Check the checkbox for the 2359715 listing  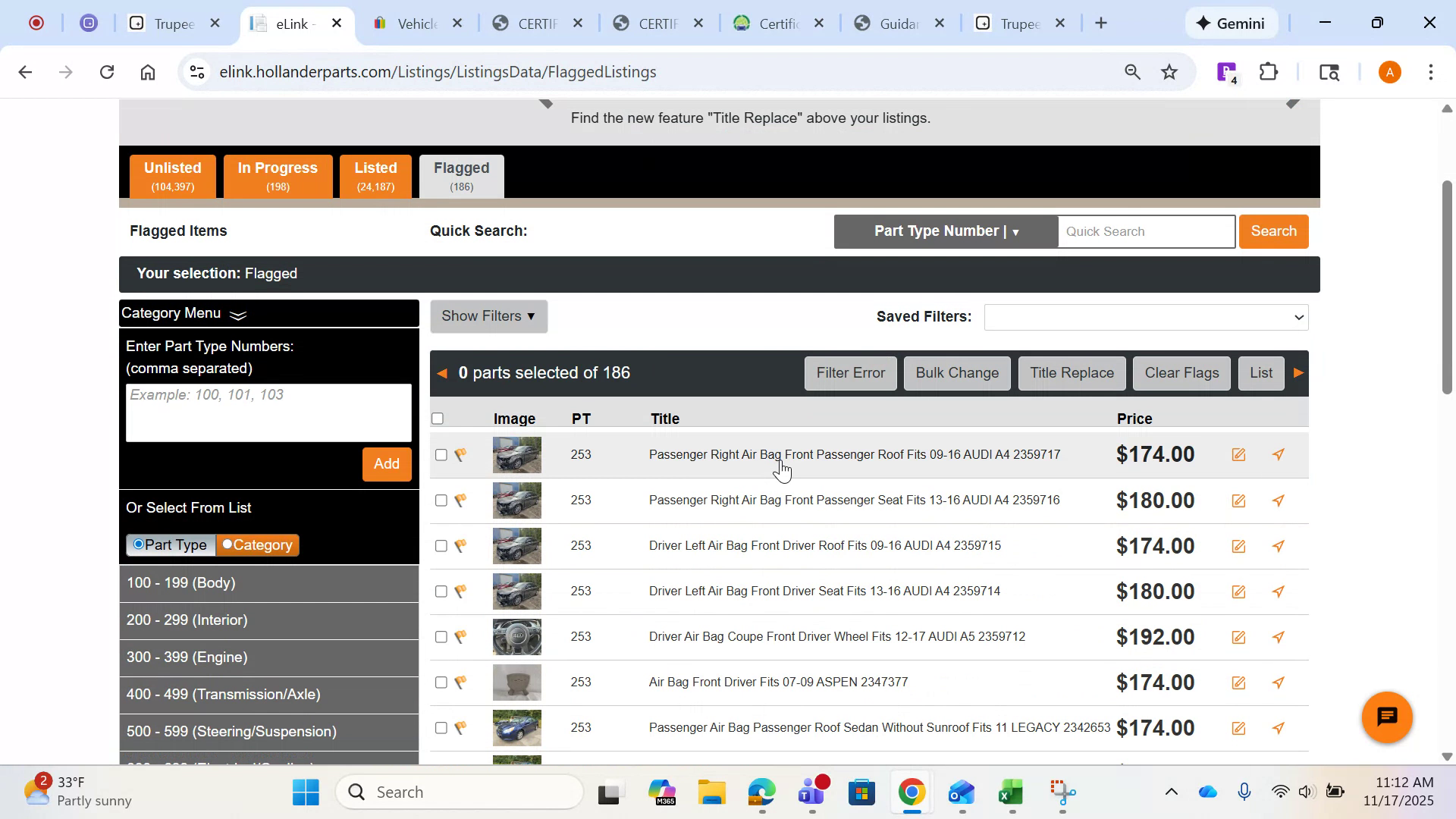[x=441, y=545]
